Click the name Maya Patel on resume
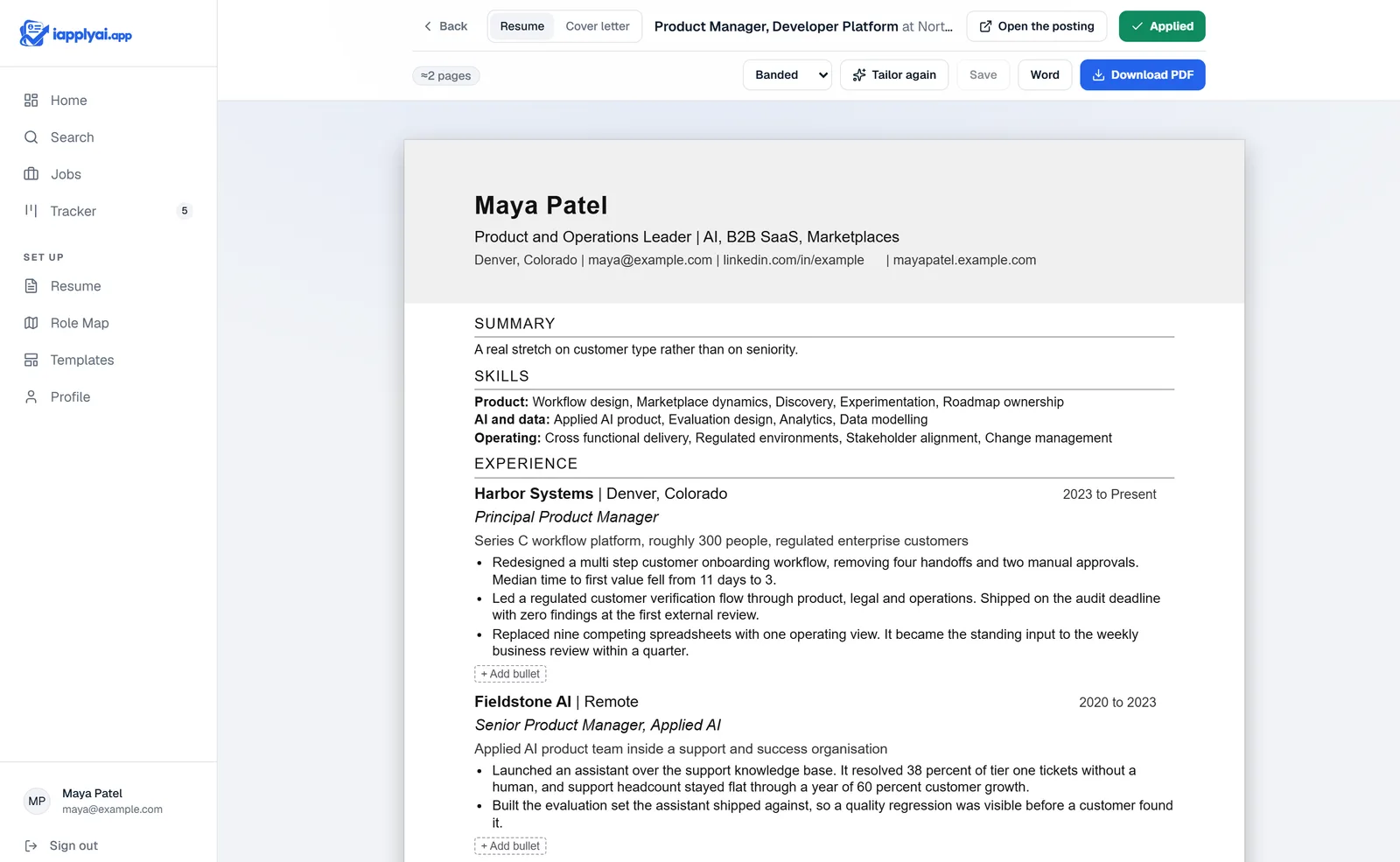 [541, 206]
